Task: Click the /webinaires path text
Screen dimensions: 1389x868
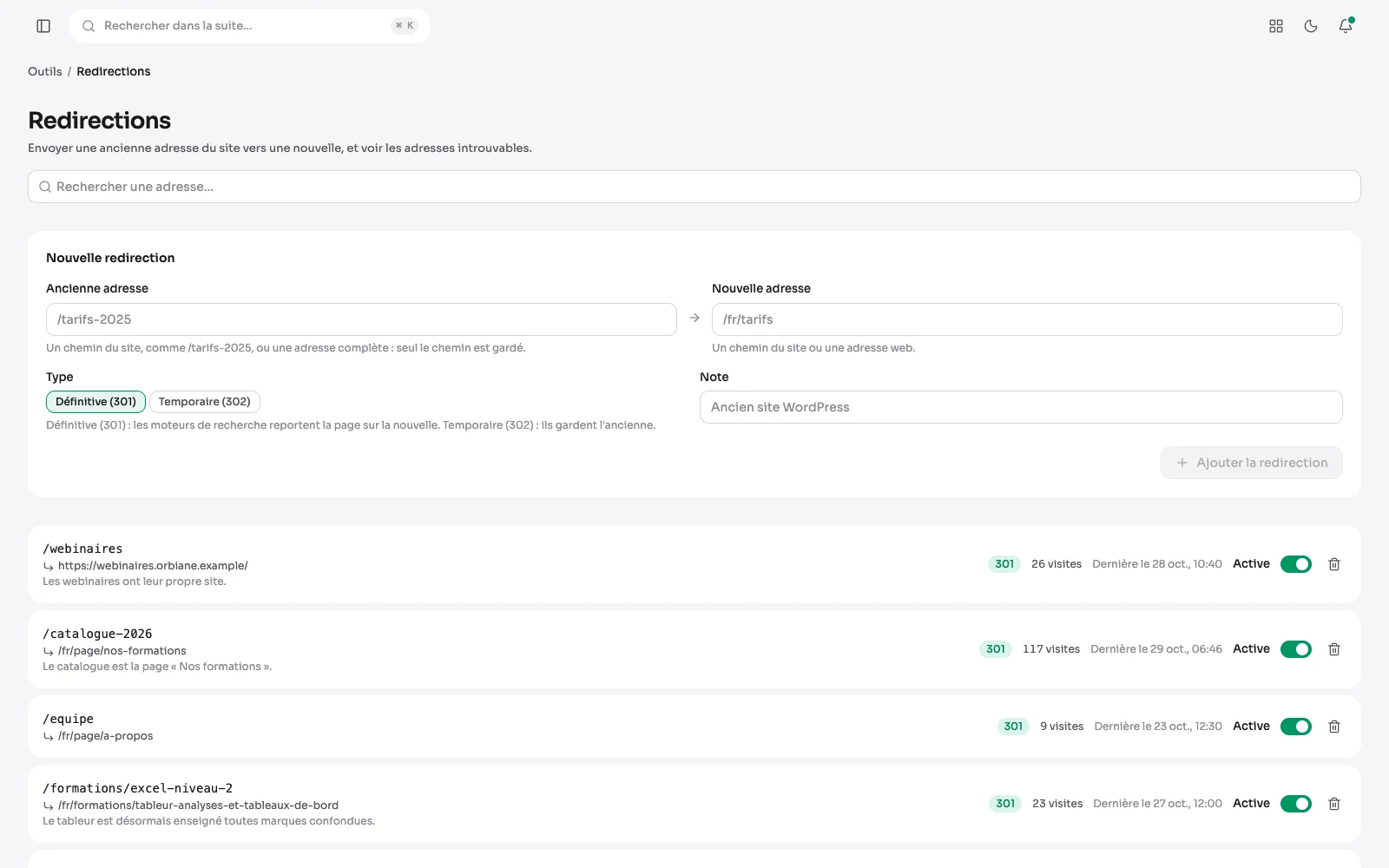Action: tap(82, 549)
